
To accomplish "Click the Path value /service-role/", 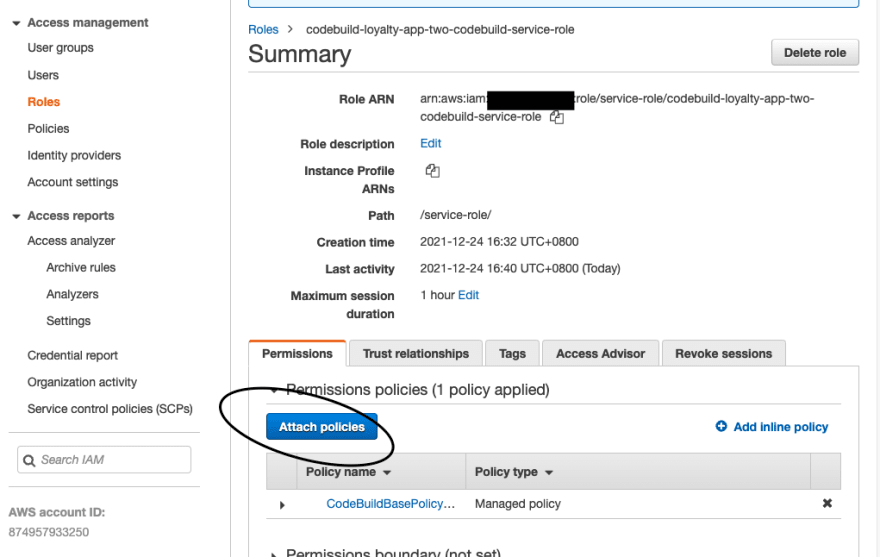I will 456,215.
